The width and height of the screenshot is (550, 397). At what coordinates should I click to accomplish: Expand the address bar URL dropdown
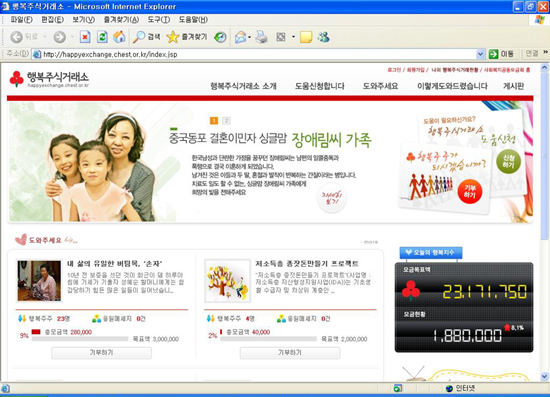coord(481,54)
